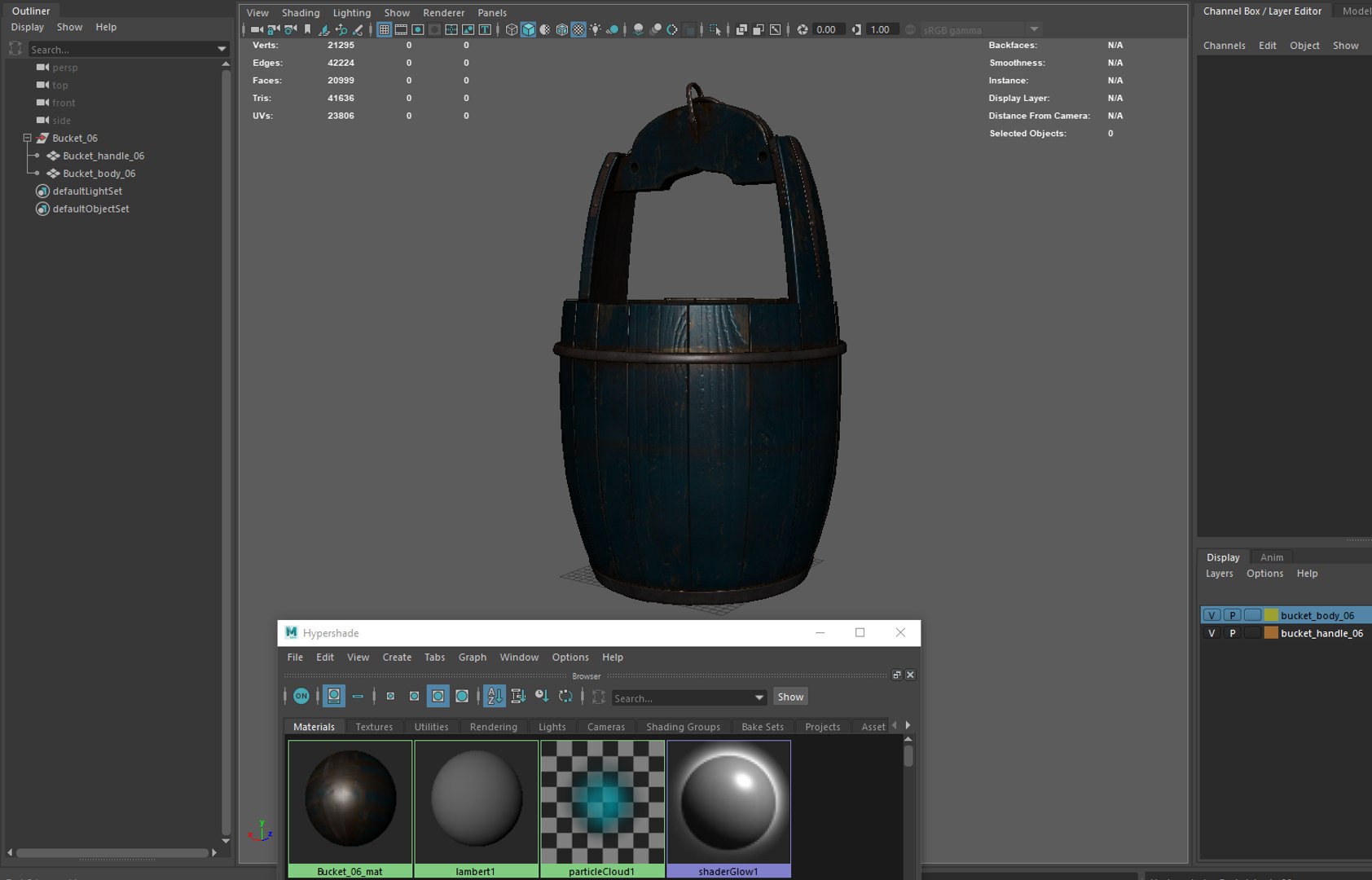Image resolution: width=1372 pixels, height=880 pixels.
Task: Toggle playback P for bucket_body_06 layer
Action: tap(1233, 615)
